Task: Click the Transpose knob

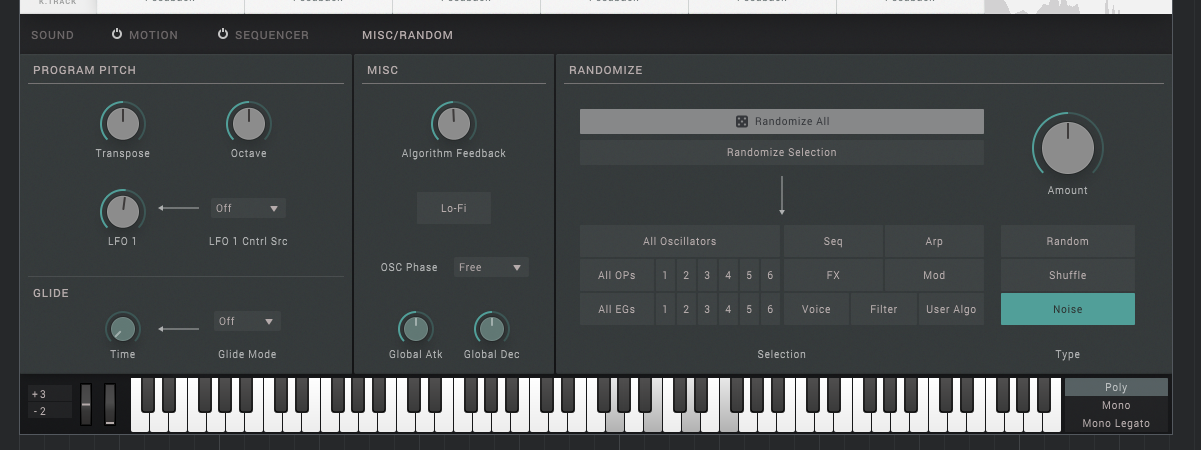Action: pyautogui.click(x=122, y=123)
